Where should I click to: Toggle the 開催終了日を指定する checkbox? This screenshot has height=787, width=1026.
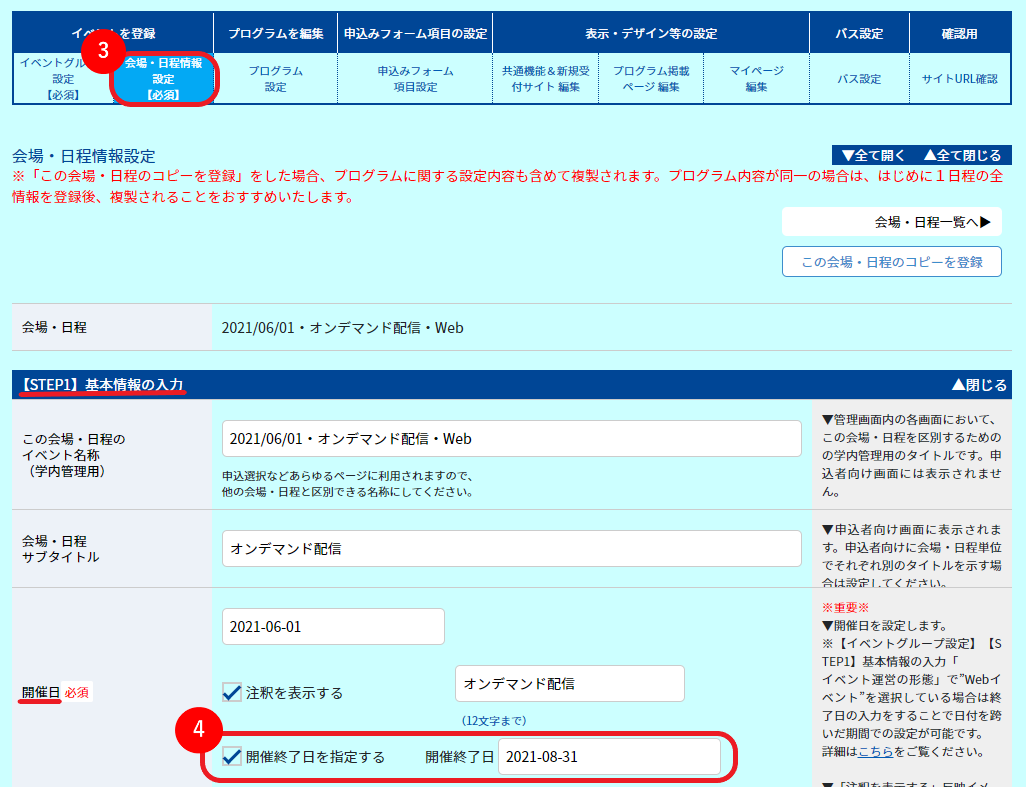click(x=232, y=756)
